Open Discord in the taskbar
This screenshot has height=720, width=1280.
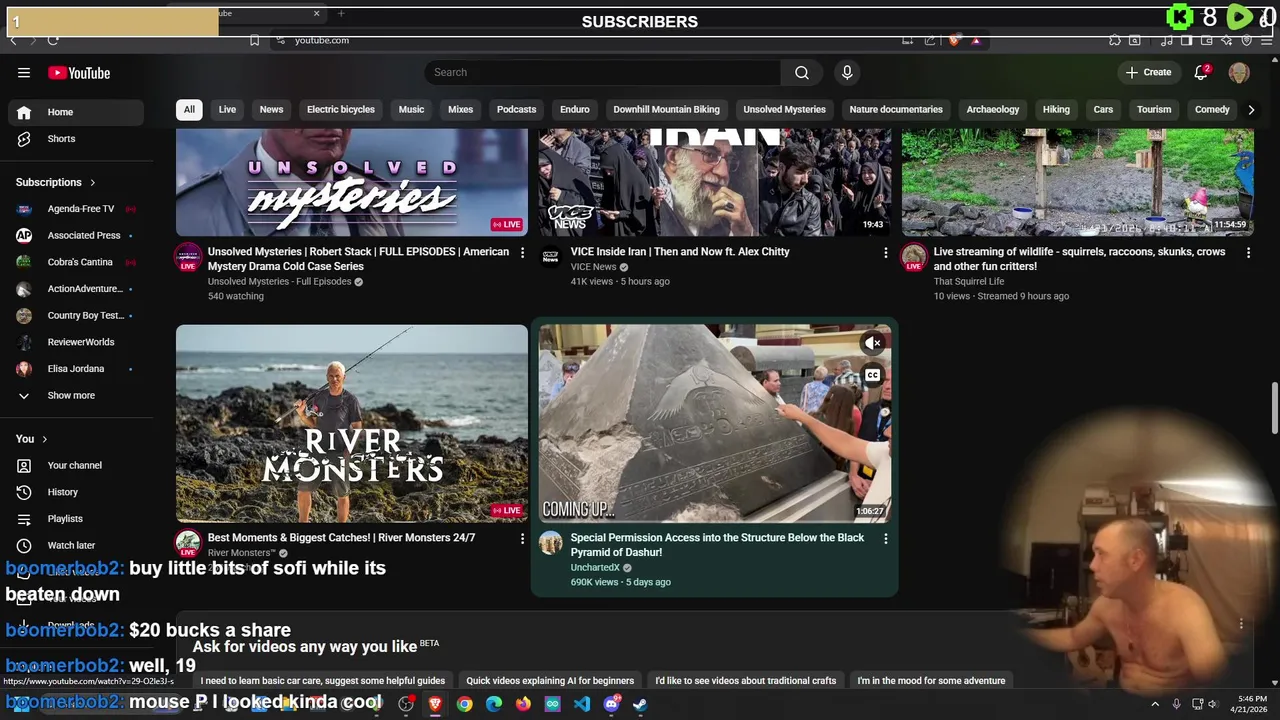click(611, 704)
